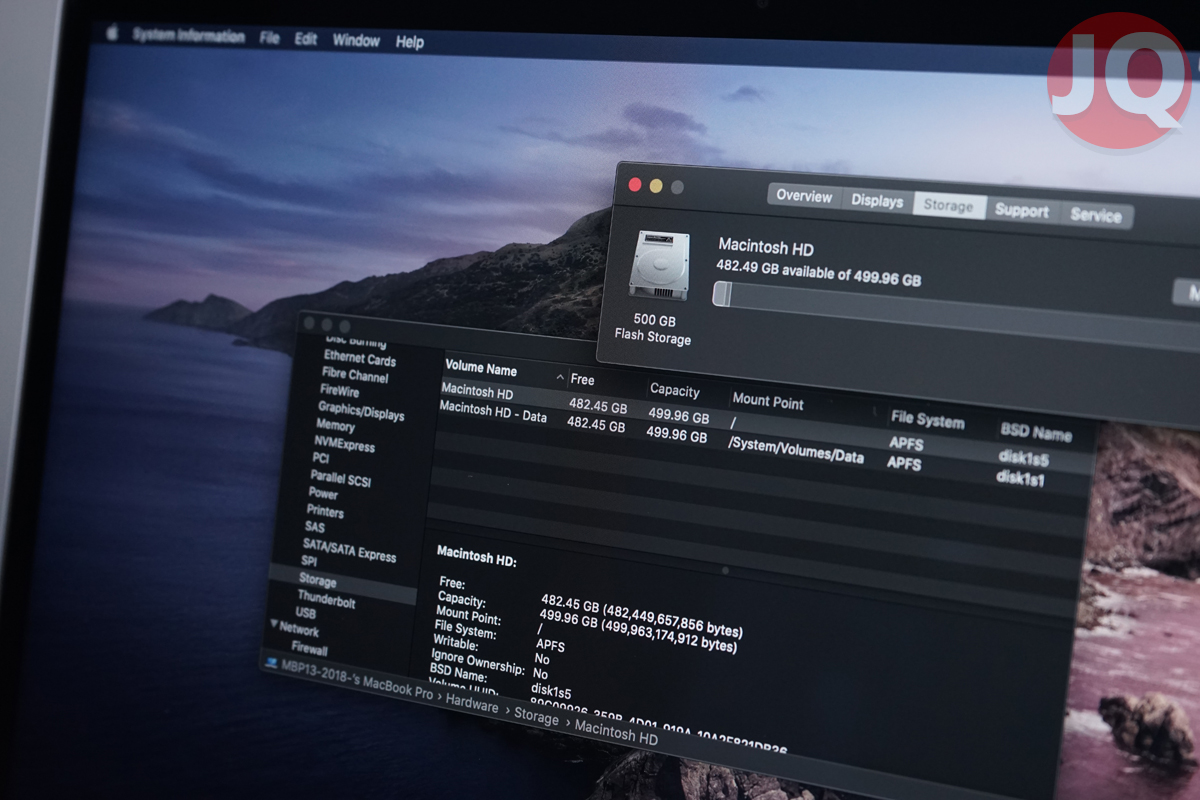Select Printers in the sidebar
This screenshot has width=1200, height=800.
(325, 511)
